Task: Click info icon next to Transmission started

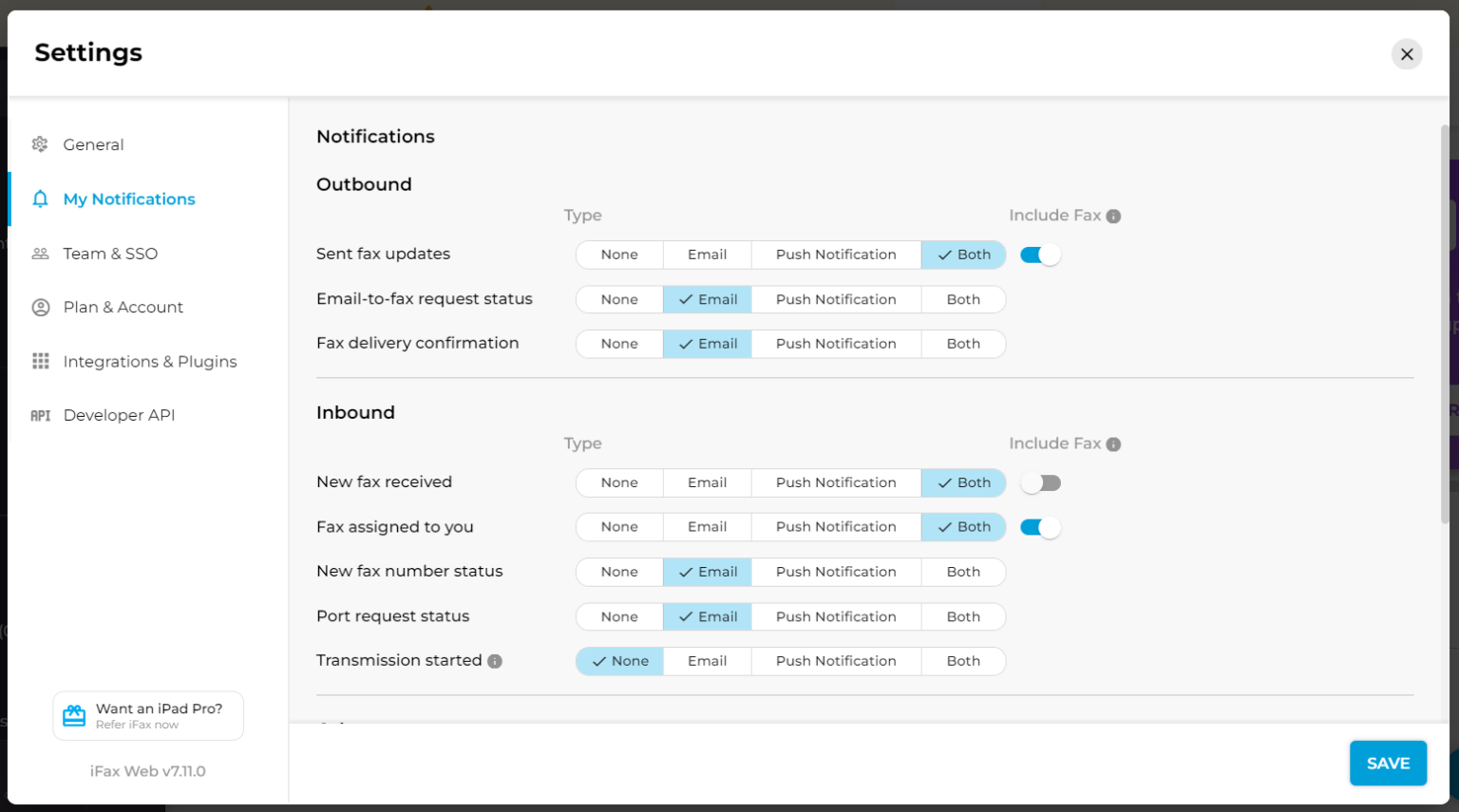Action: coord(495,662)
